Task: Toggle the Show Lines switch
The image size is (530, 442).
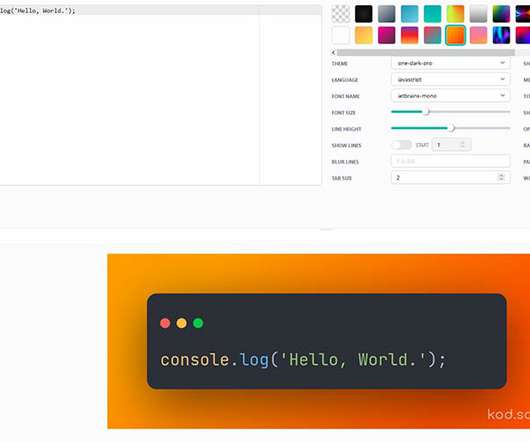Action: 402,145
